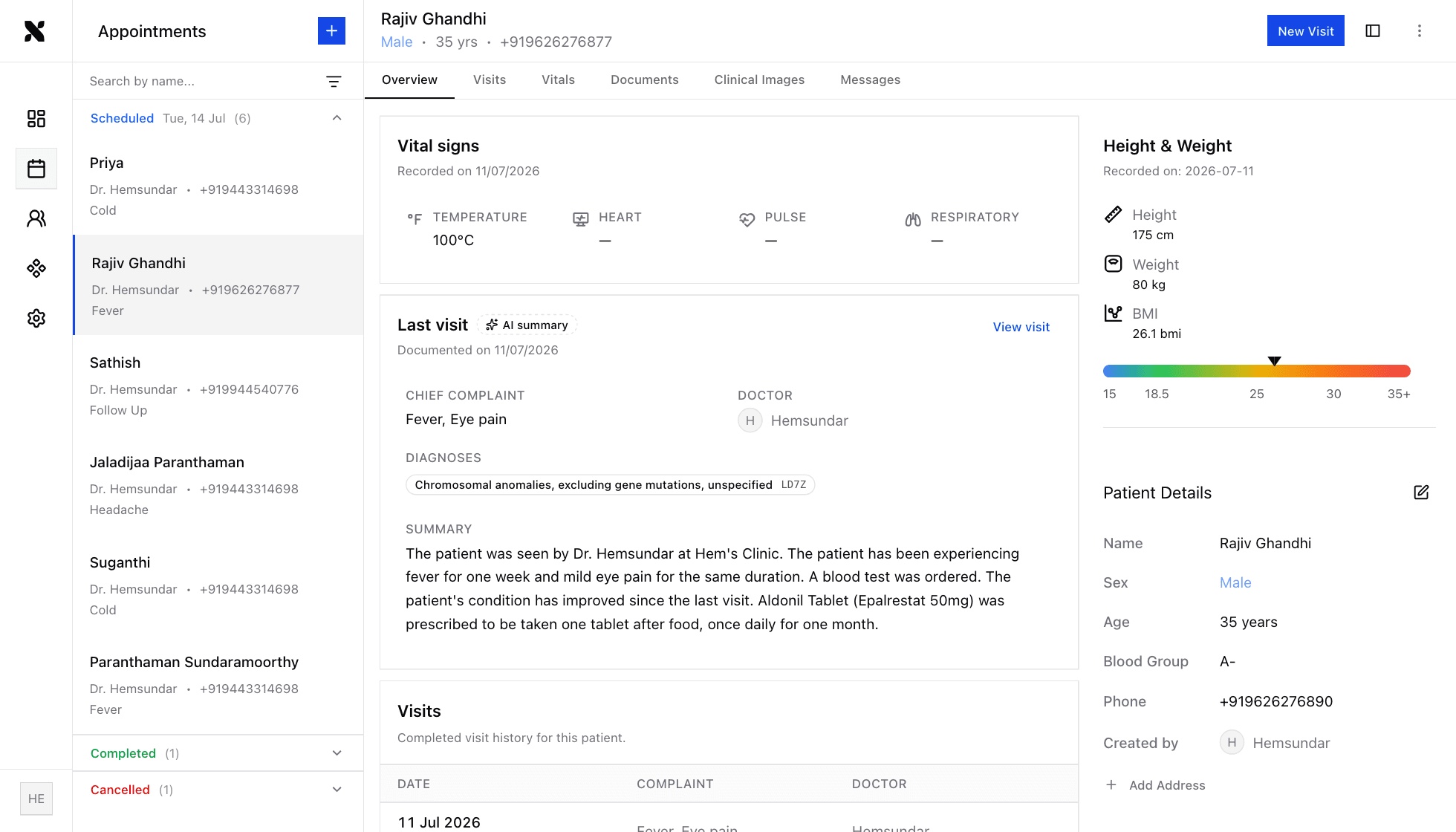
Task: Click the Male value in Patient Details
Action: click(1235, 582)
